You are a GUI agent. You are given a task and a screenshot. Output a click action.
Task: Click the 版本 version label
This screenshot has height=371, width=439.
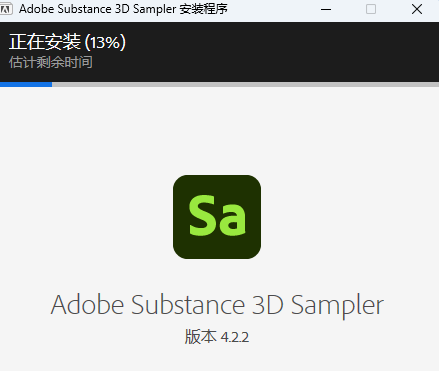point(201,337)
